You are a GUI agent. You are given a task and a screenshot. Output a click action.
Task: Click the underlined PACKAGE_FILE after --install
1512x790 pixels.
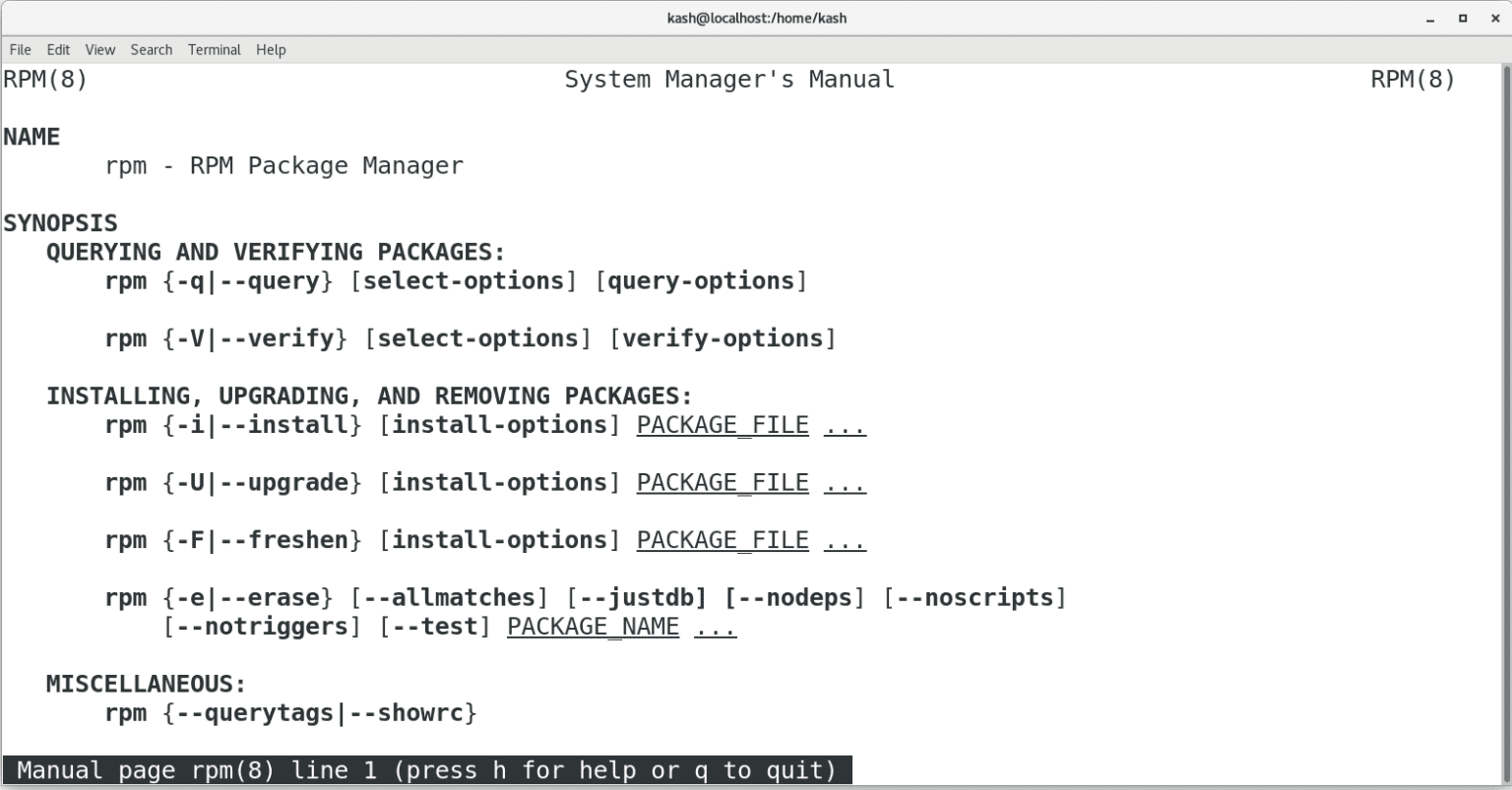tap(723, 424)
